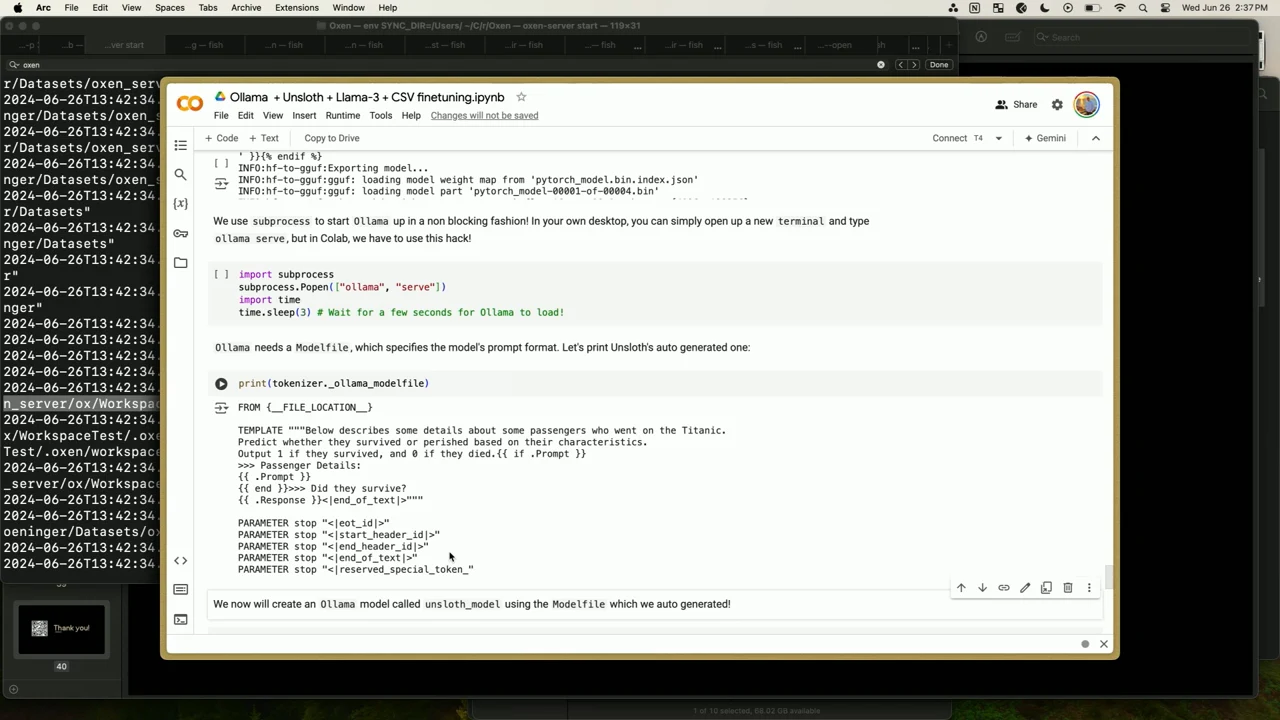Open the terminal icon in left sidebar
This screenshot has width=1280, height=720.
click(180, 619)
